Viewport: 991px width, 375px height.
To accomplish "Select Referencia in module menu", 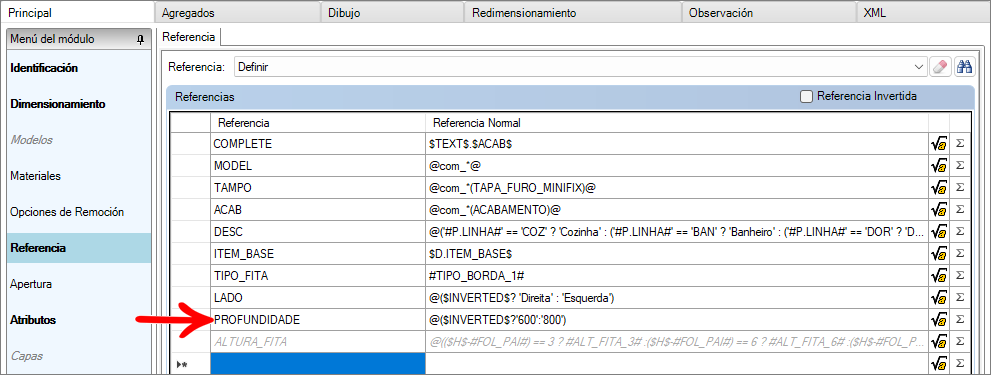I will pyautogui.click(x=78, y=248).
